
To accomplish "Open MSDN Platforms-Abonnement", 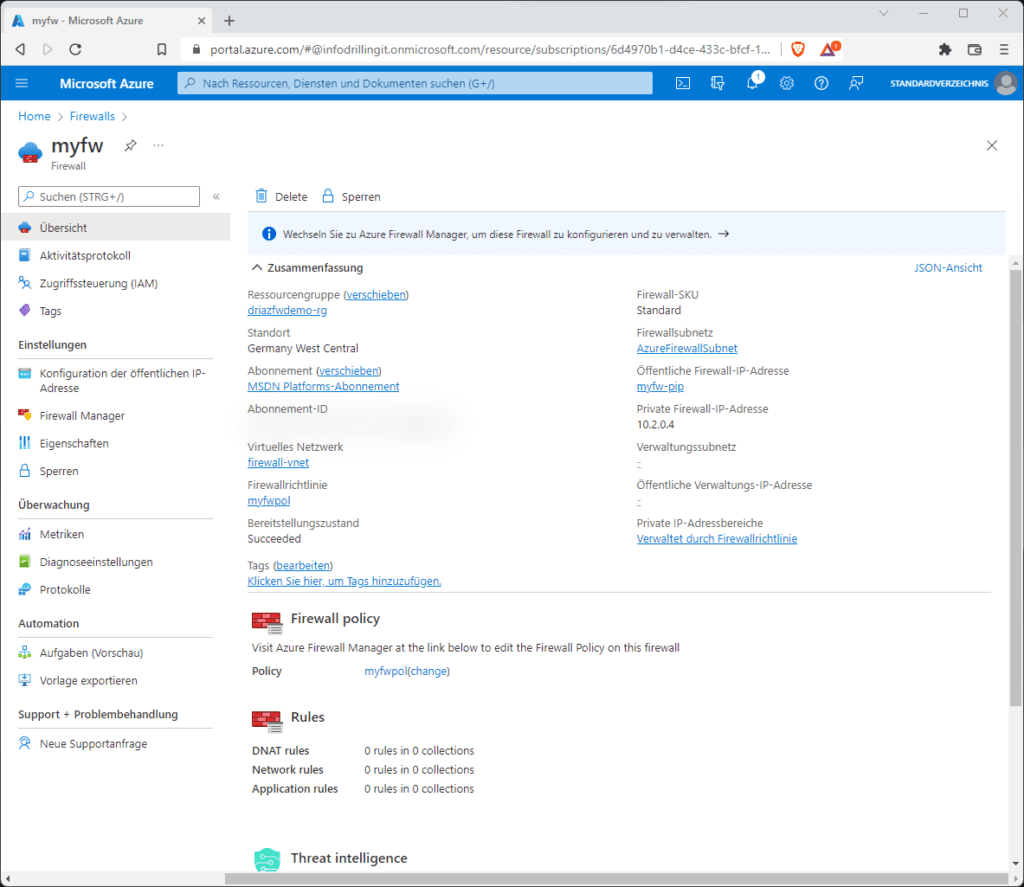I will click(323, 386).
